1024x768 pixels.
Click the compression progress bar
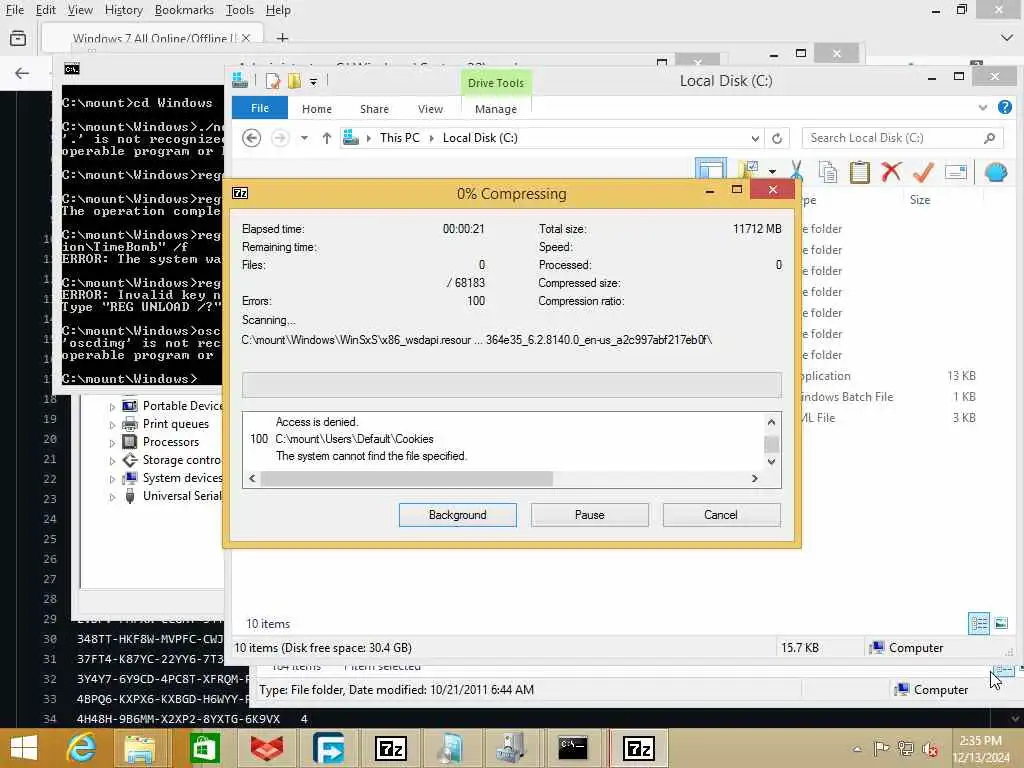pyautogui.click(x=511, y=385)
